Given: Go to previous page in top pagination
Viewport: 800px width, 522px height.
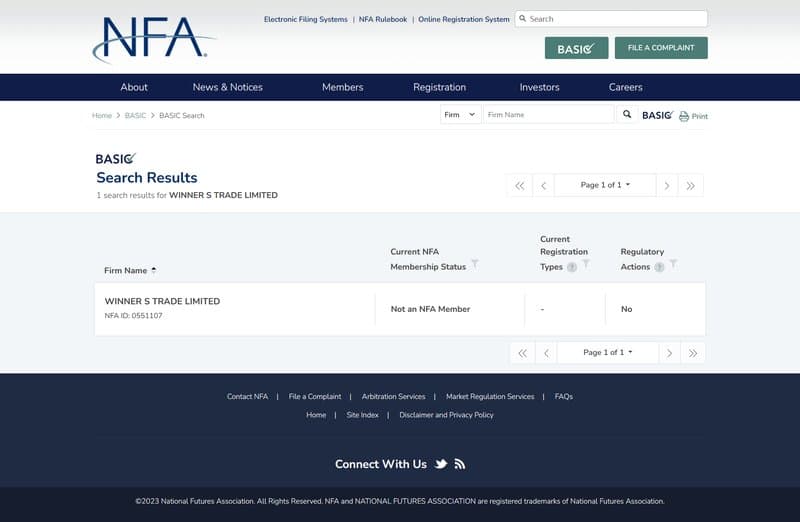Looking at the screenshot, I should point(543,185).
